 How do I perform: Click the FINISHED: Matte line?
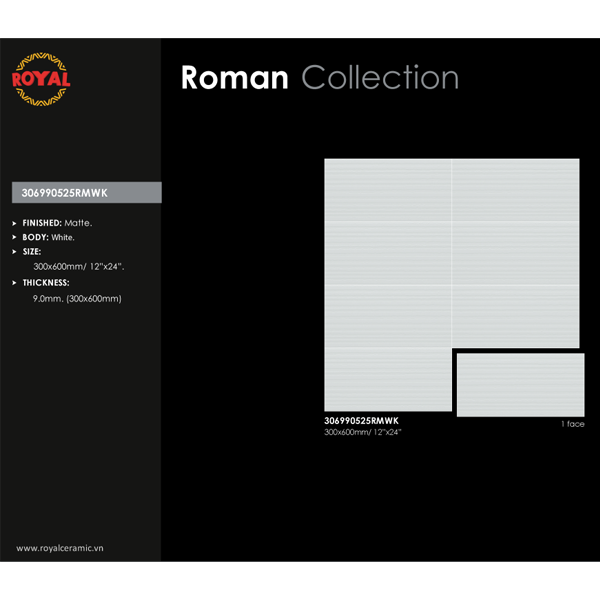pos(57,223)
